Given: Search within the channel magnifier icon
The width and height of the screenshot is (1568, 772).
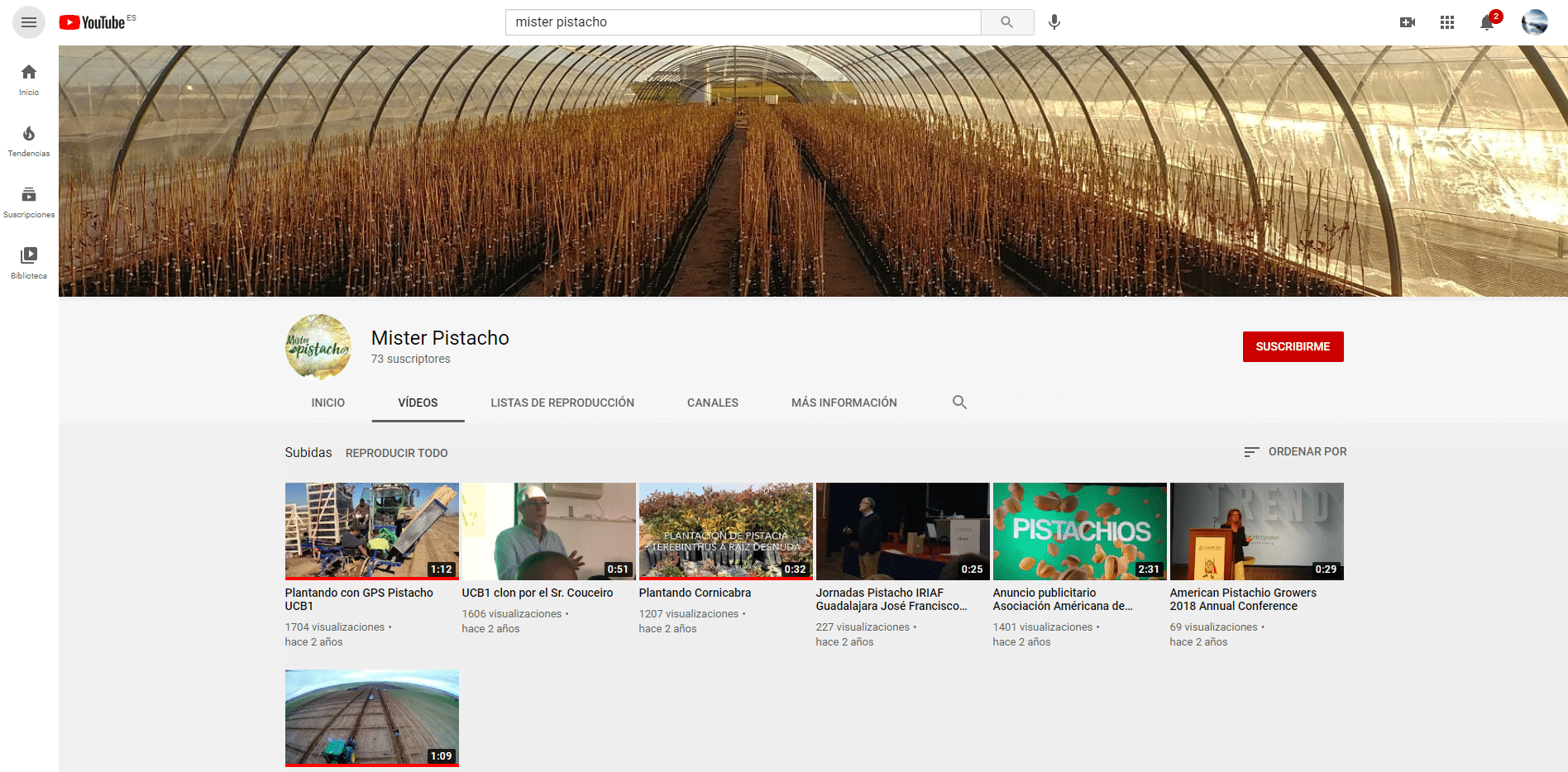Looking at the screenshot, I should pyautogui.click(x=959, y=403).
